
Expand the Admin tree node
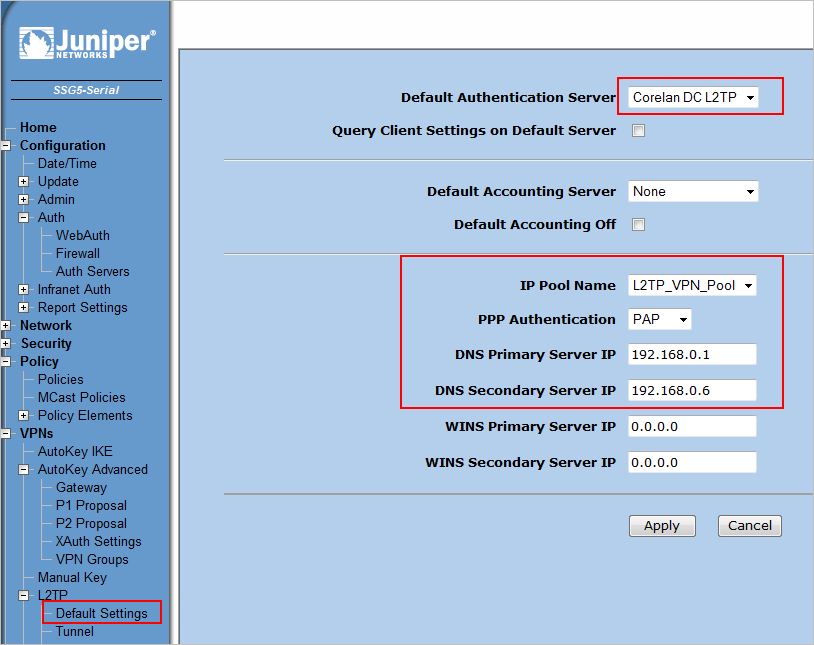(24, 200)
